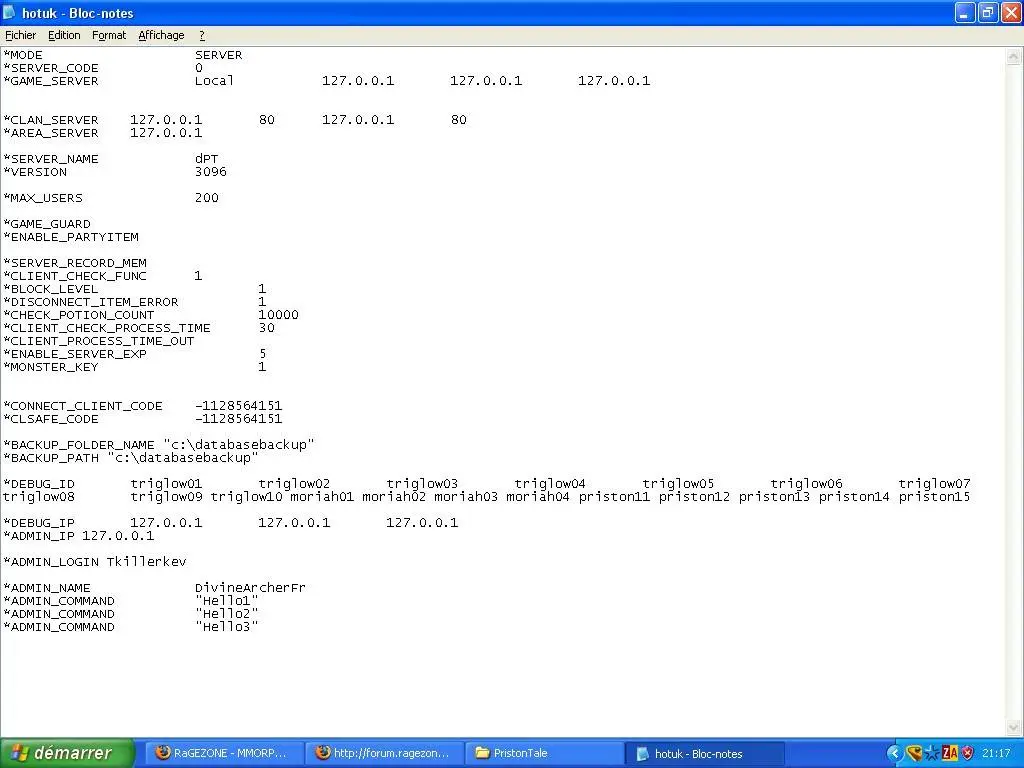Click the *BACKUP_FOLDER_NAME text
1024x768 pixels.
pyautogui.click(x=79, y=445)
